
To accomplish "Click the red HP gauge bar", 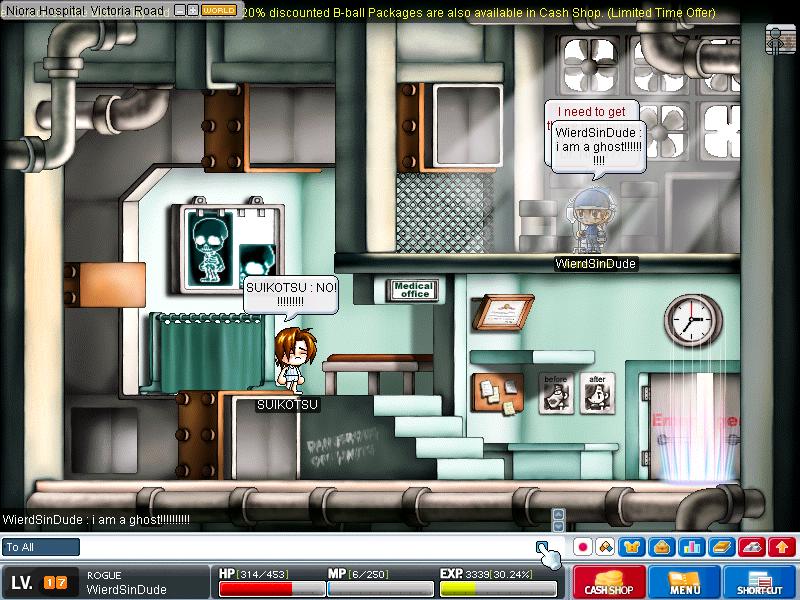I will (271, 588).
